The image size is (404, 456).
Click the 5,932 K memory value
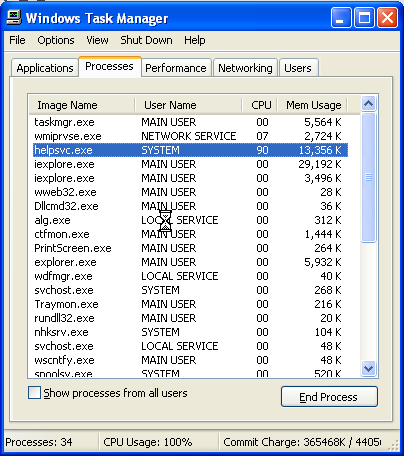(x=323, y=262)
